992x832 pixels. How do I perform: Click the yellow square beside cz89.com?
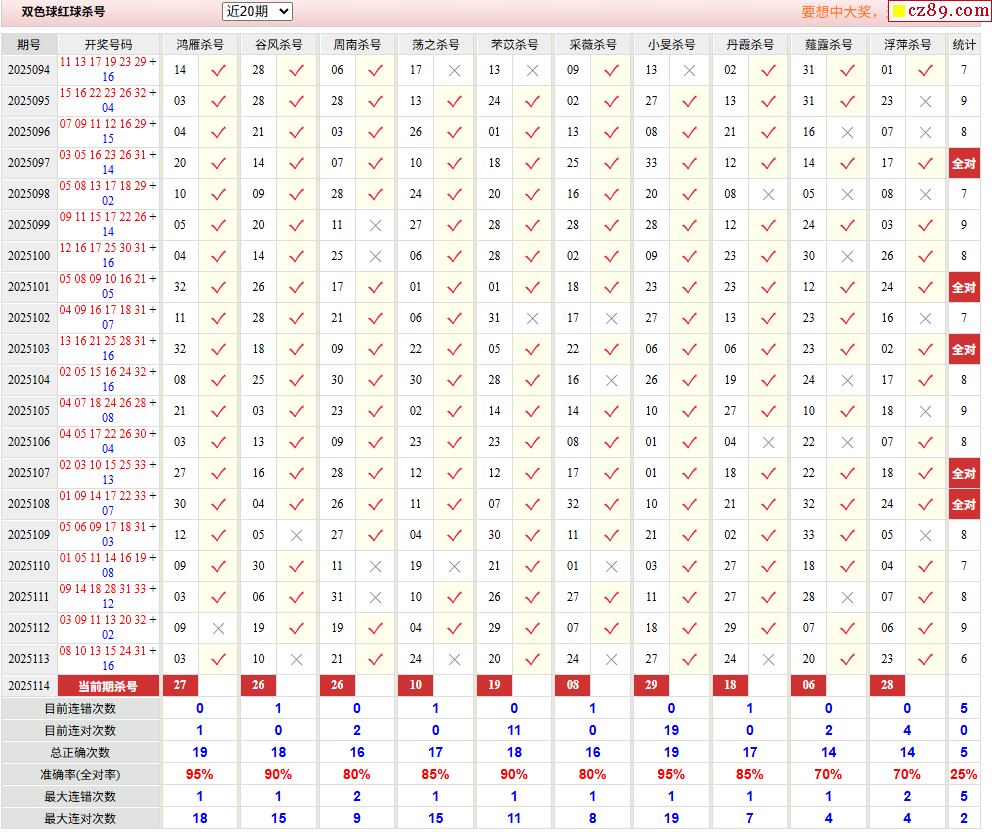point(898,12)
